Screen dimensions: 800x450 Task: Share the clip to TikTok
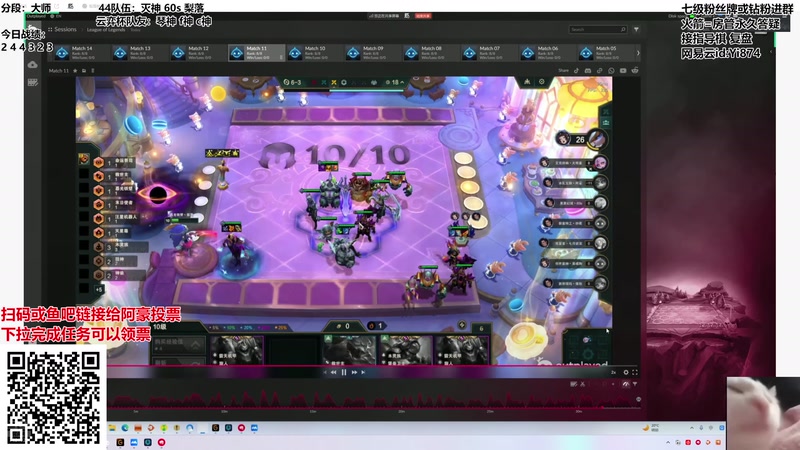576,70
